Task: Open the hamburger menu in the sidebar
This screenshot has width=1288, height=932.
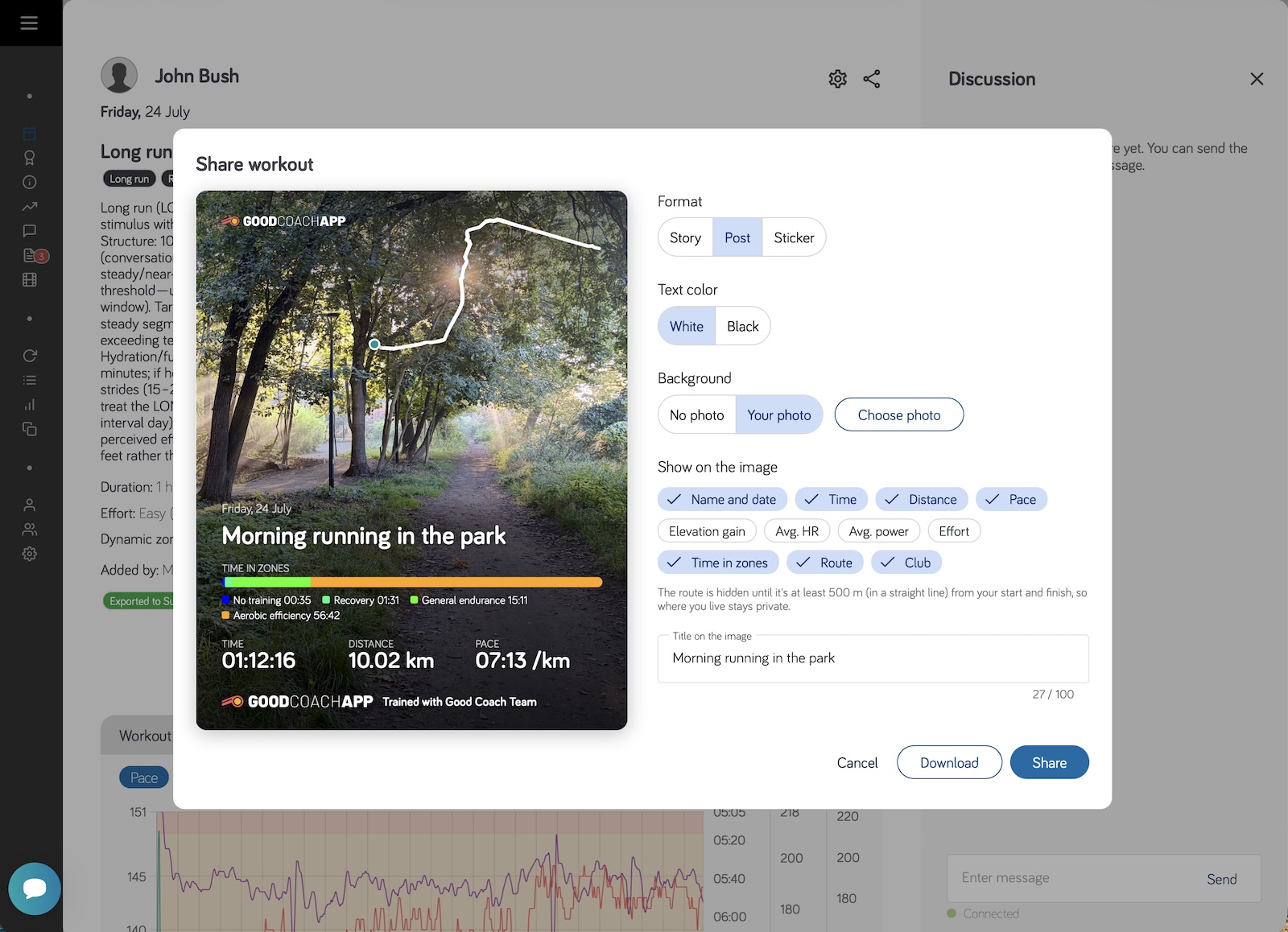Action: tap(29, 23)
